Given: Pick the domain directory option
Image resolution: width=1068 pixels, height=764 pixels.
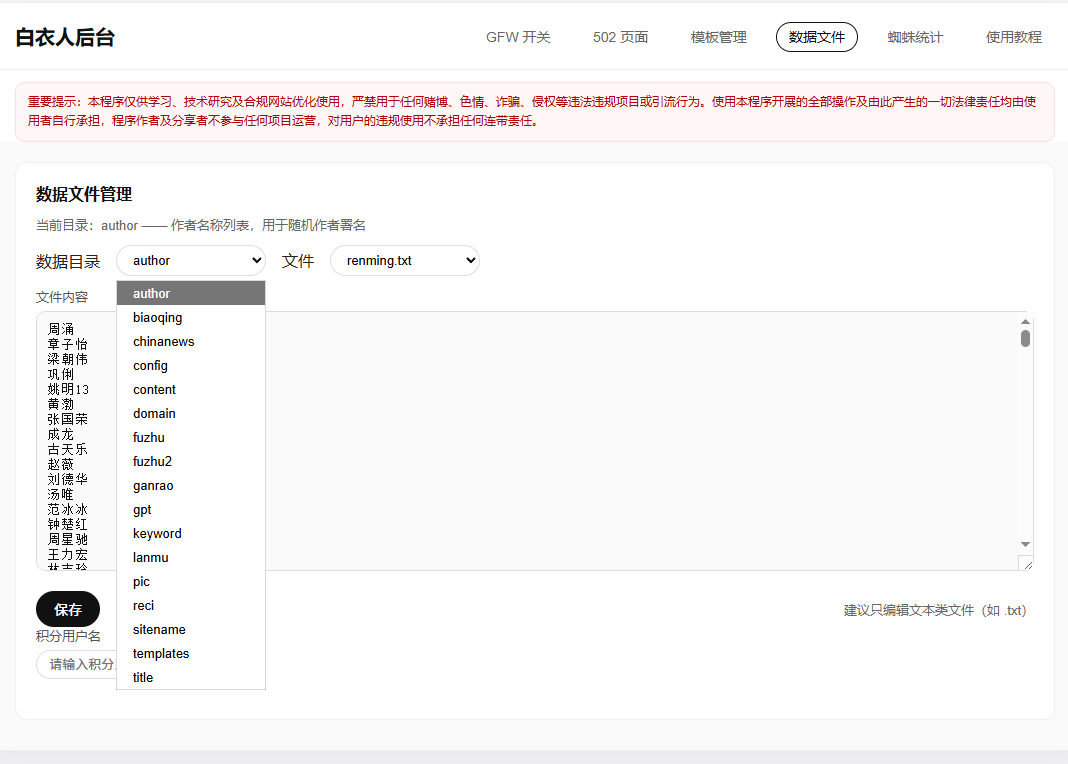Looking at the screenshot, I should click(x=154, y=414).
